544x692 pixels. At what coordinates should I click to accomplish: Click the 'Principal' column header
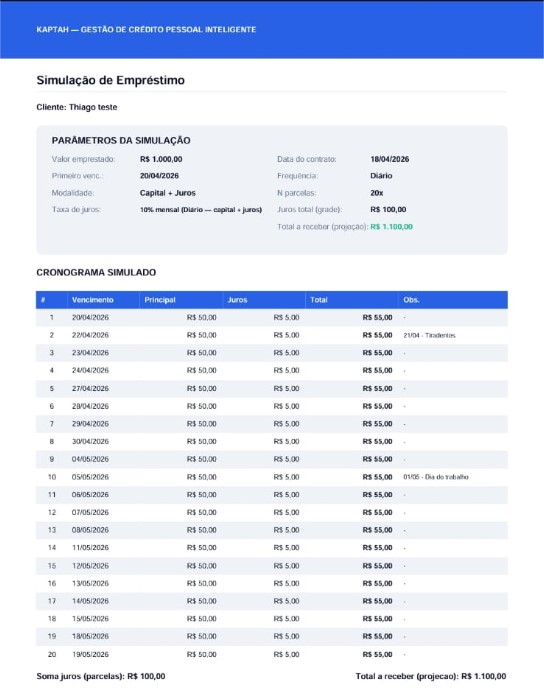[x=160, y=300]
